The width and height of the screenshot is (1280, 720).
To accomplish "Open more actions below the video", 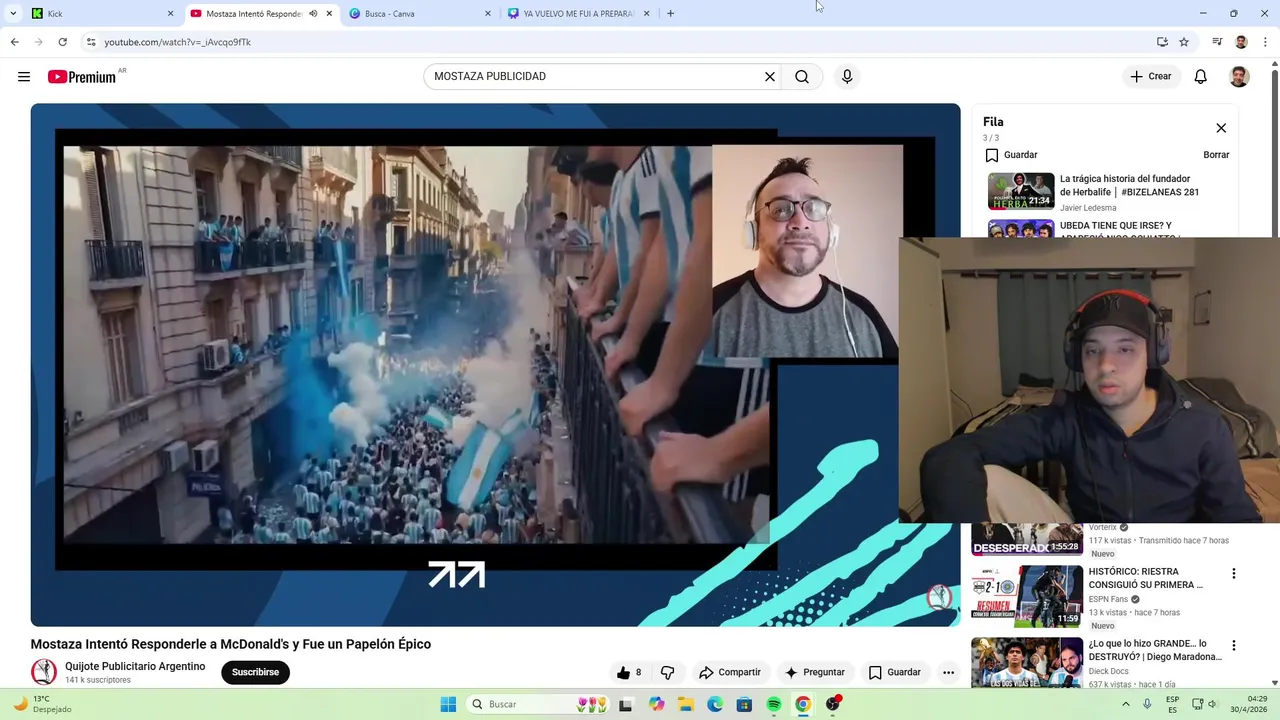I will pyautogui.click(x=948, y=672).
